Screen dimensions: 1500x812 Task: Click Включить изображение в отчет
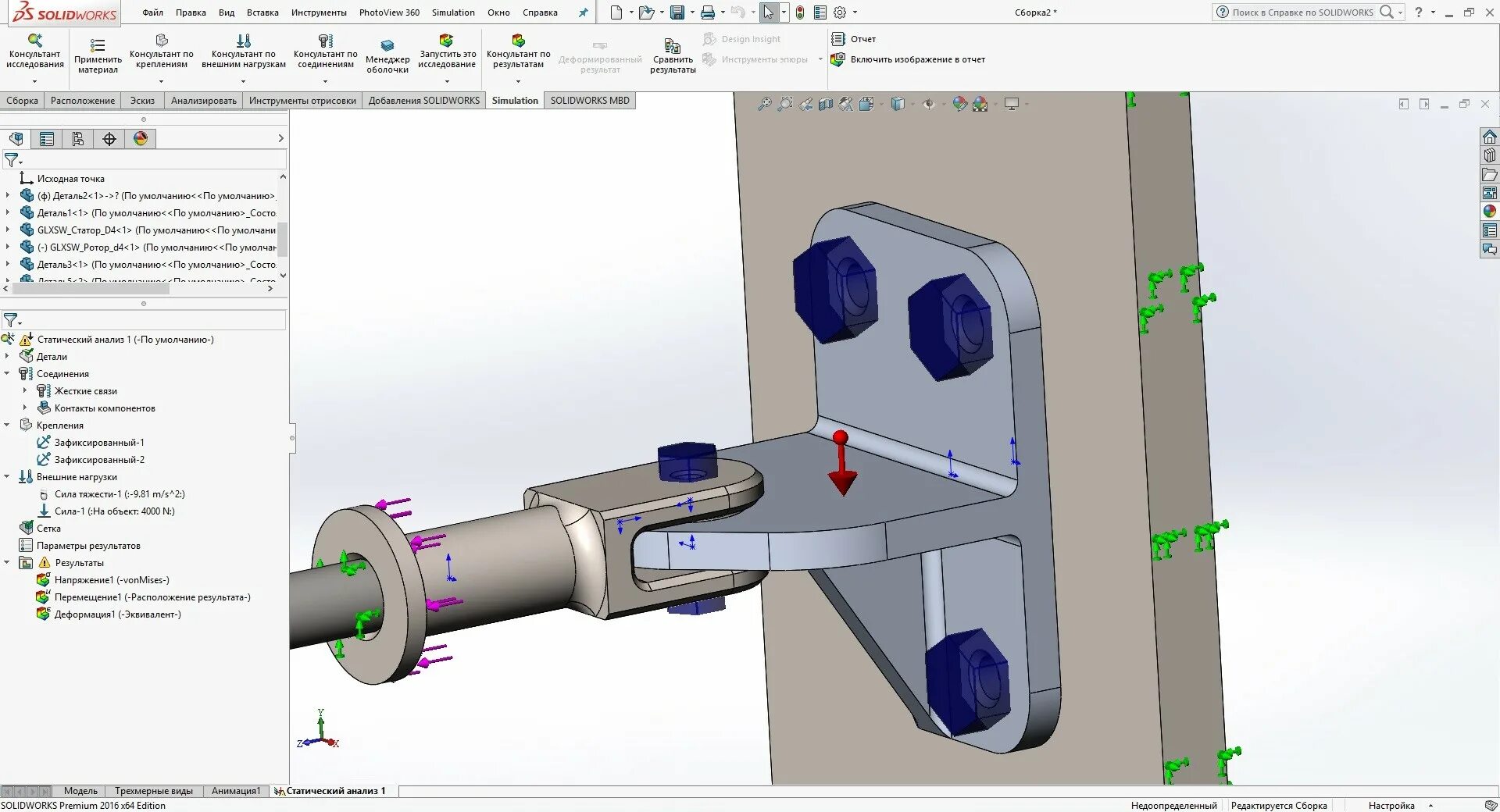pos(908,59)
